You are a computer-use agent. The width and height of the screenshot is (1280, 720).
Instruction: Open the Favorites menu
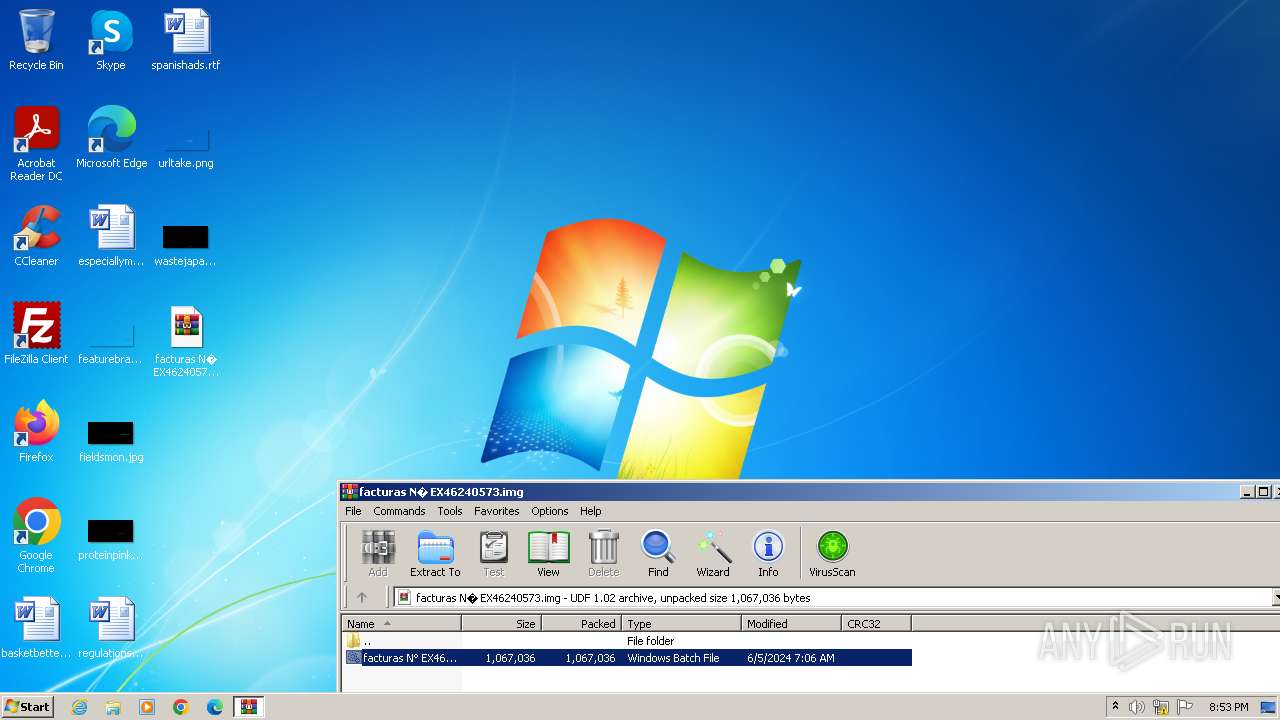pos(497,511)
